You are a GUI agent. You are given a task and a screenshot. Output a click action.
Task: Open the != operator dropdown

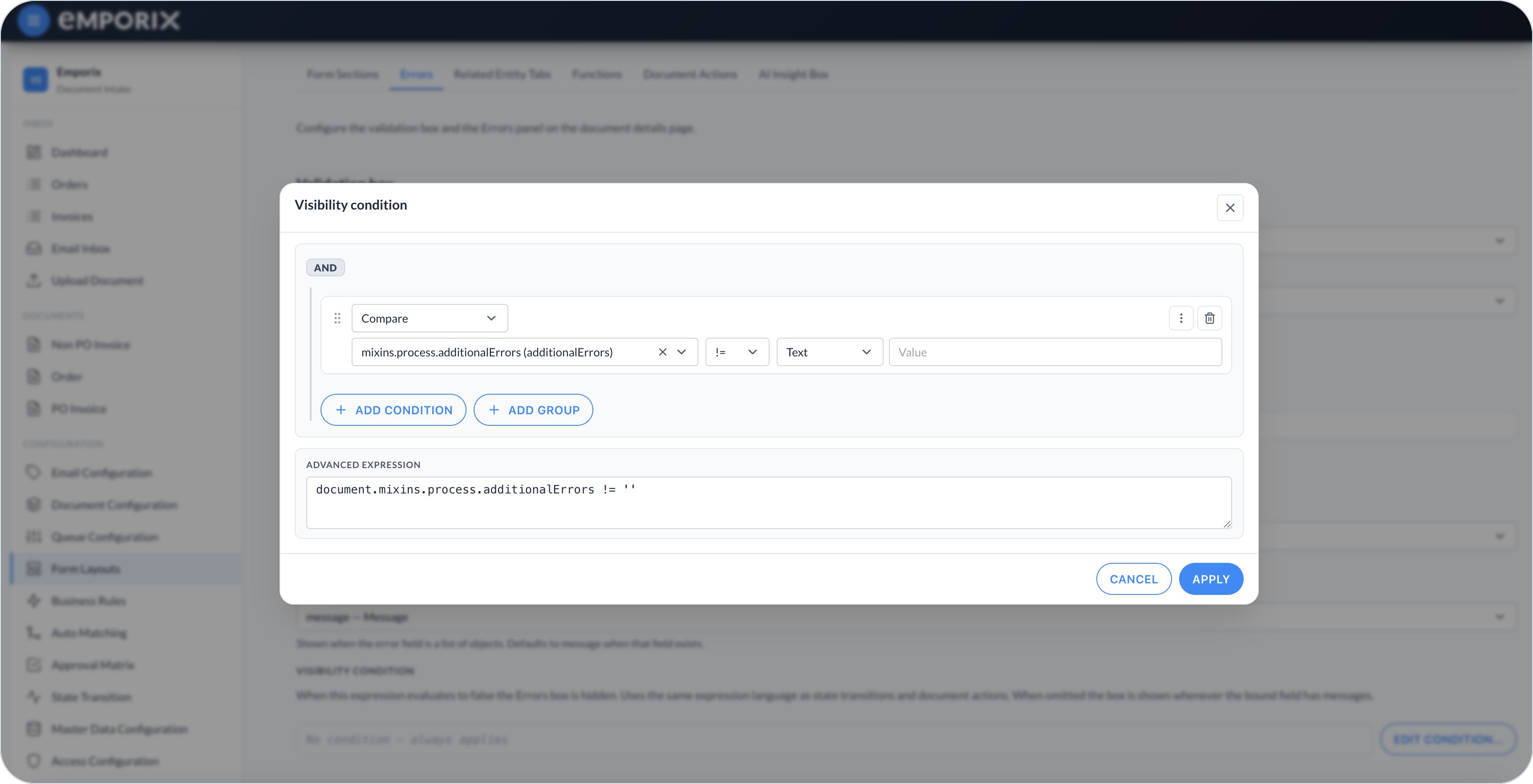pyautogui.click(x=737, y=352)
